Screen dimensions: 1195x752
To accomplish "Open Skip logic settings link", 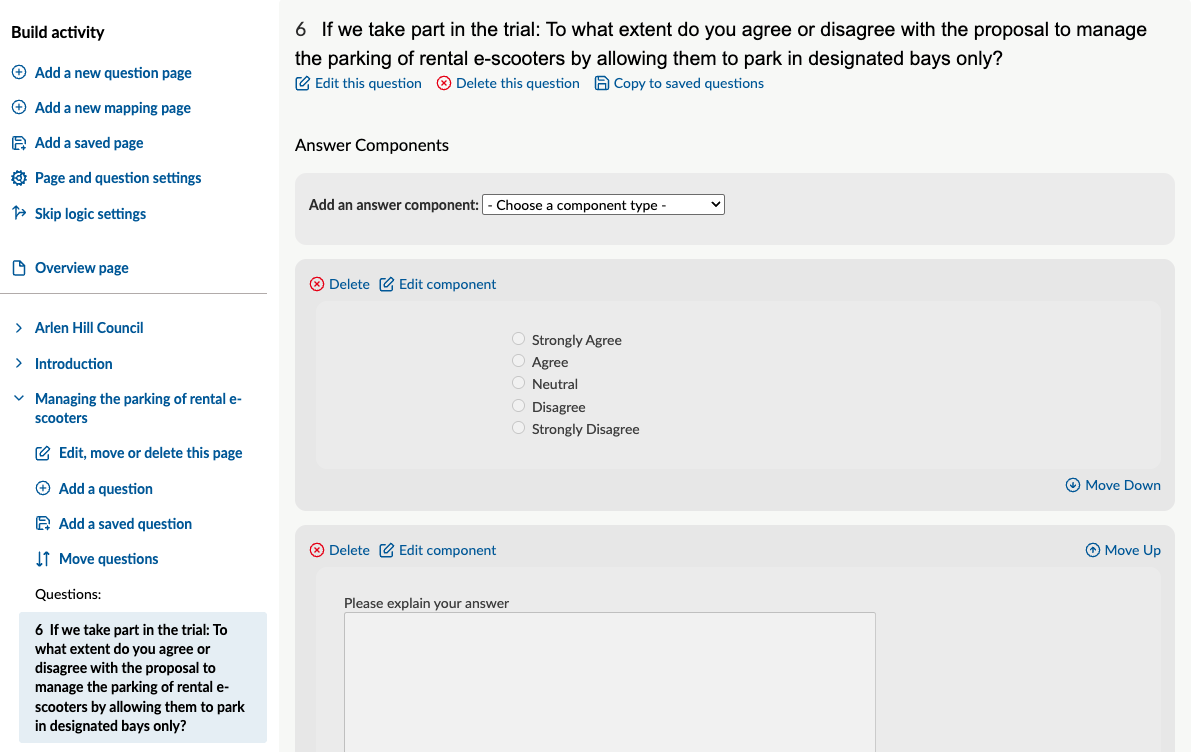I will click(90, 213).
